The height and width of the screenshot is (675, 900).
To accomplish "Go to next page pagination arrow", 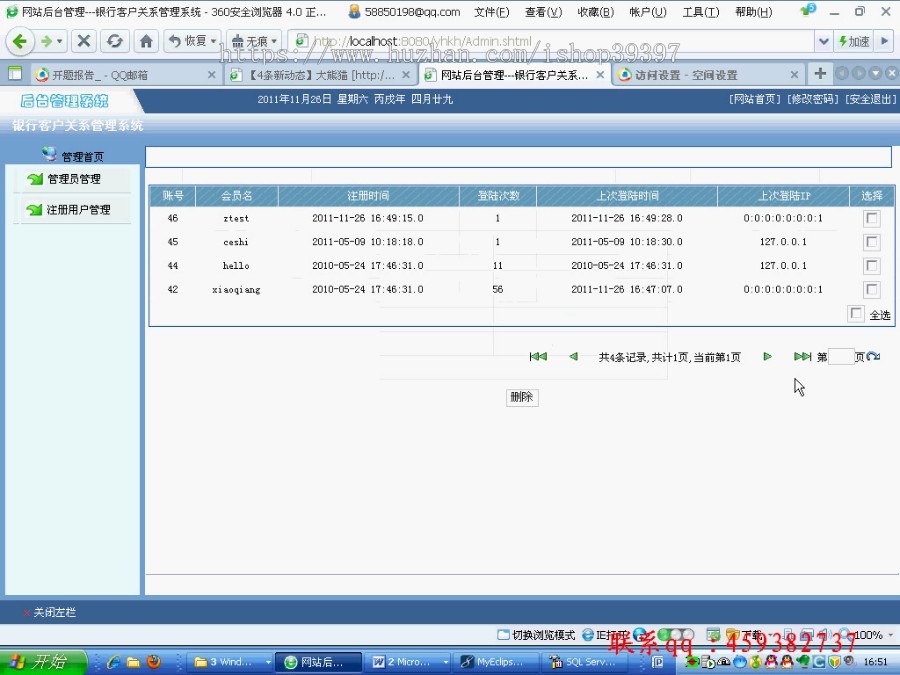I will coord(767,356).
